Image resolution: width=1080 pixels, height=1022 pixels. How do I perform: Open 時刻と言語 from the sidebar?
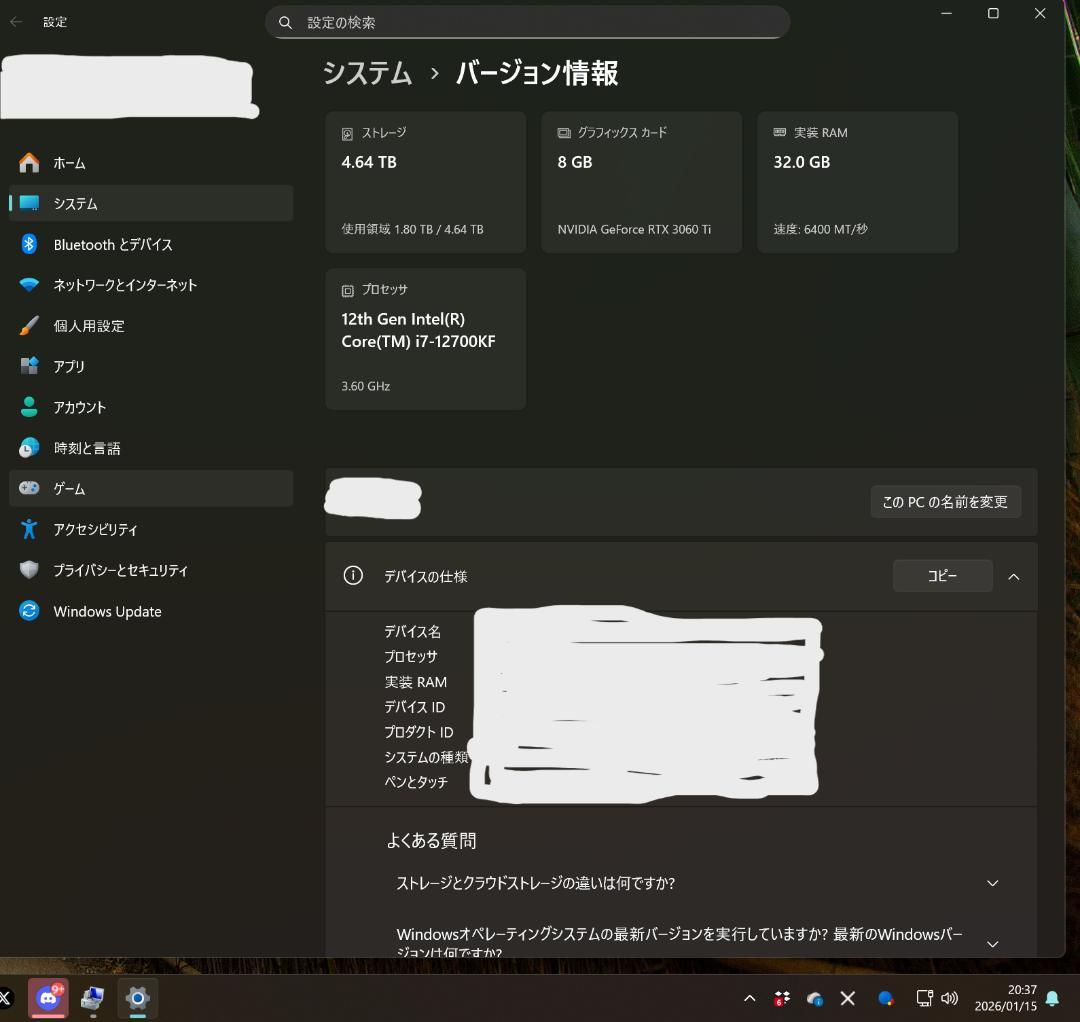30,448
